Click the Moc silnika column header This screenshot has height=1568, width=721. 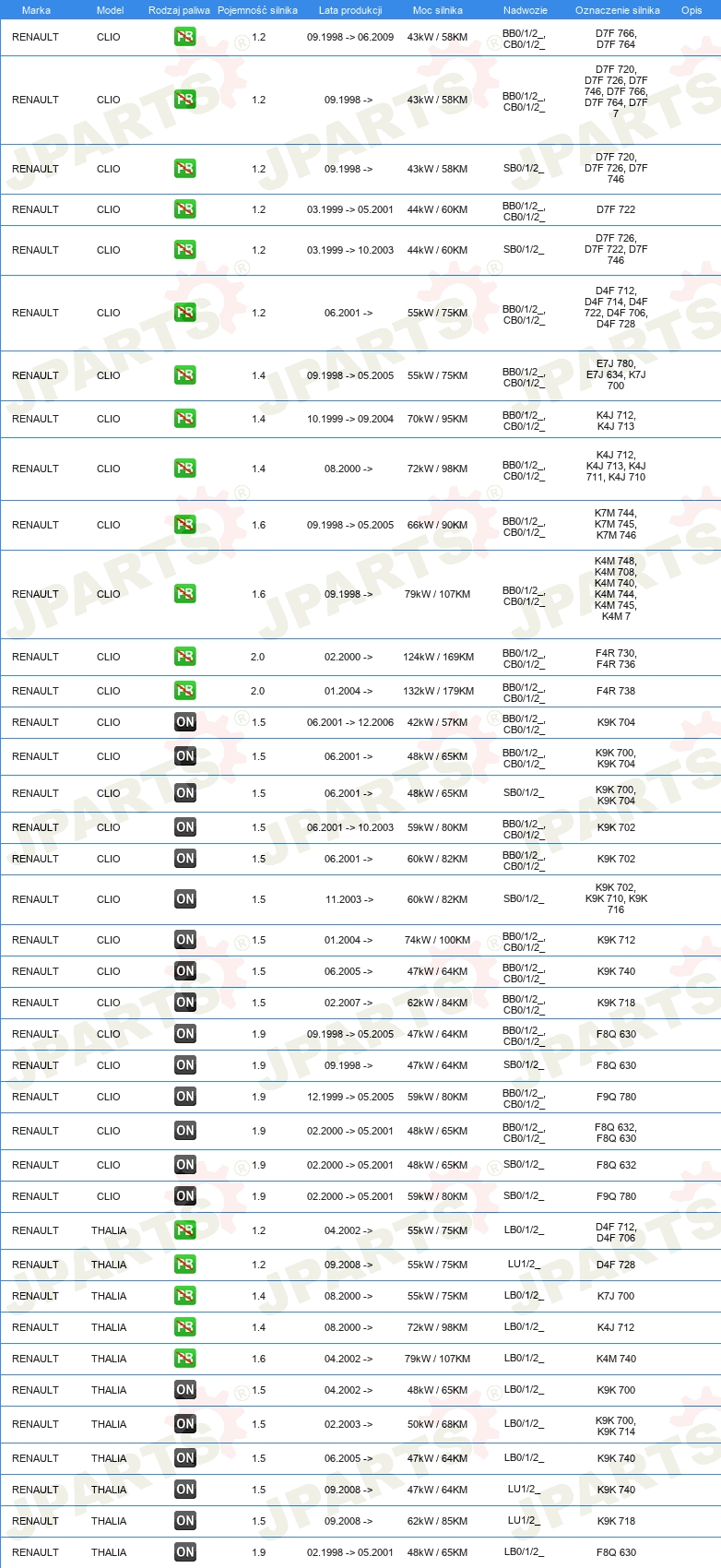click(x=438, y=10)
